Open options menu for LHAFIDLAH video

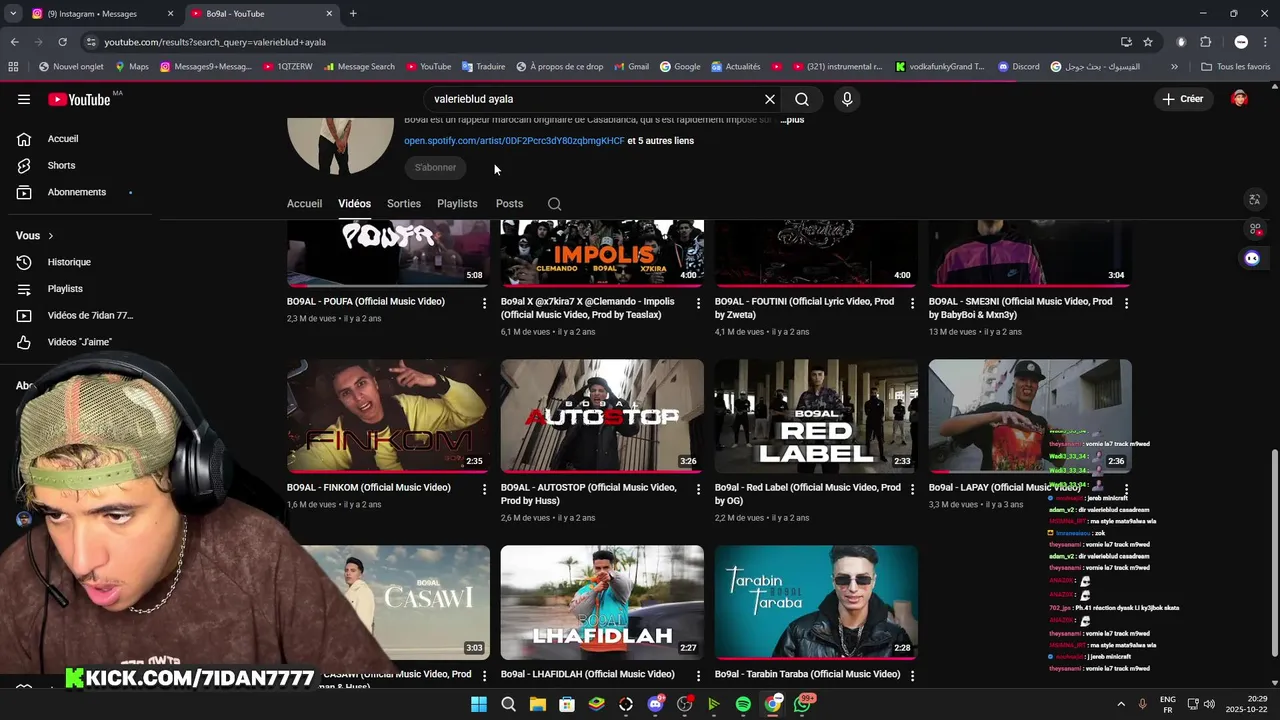[698, 675]
